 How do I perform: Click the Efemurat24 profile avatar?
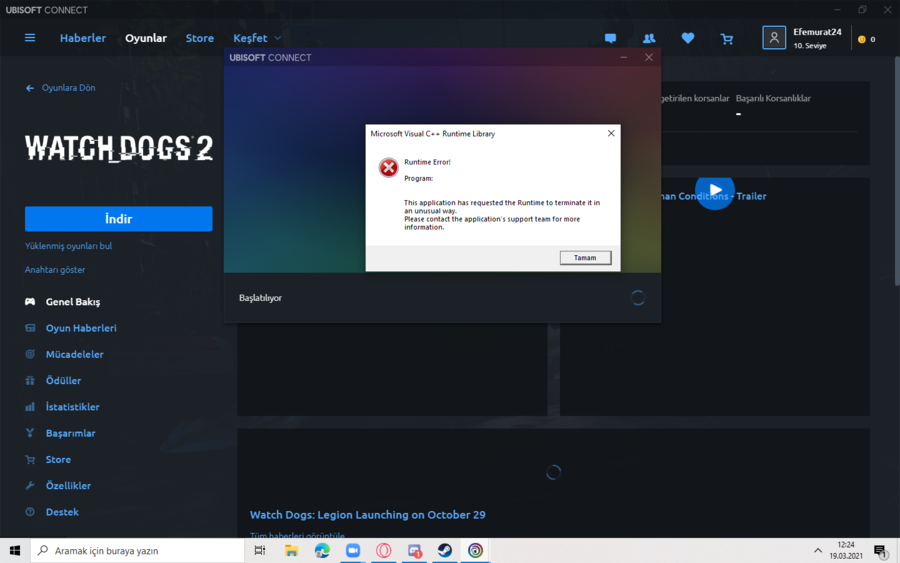pos(774,38)
